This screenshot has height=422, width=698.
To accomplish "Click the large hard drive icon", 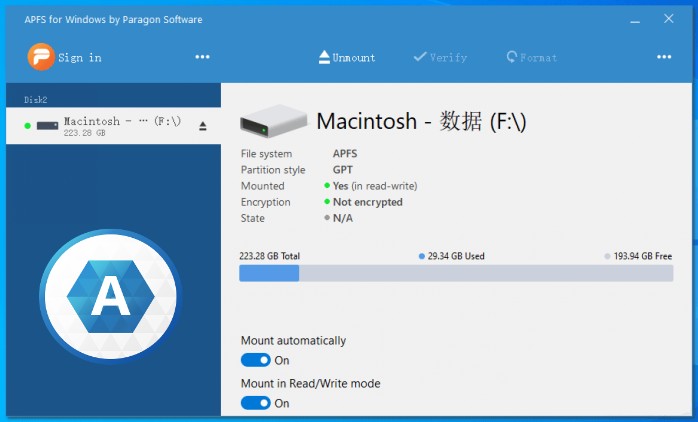I will point(273,121).
